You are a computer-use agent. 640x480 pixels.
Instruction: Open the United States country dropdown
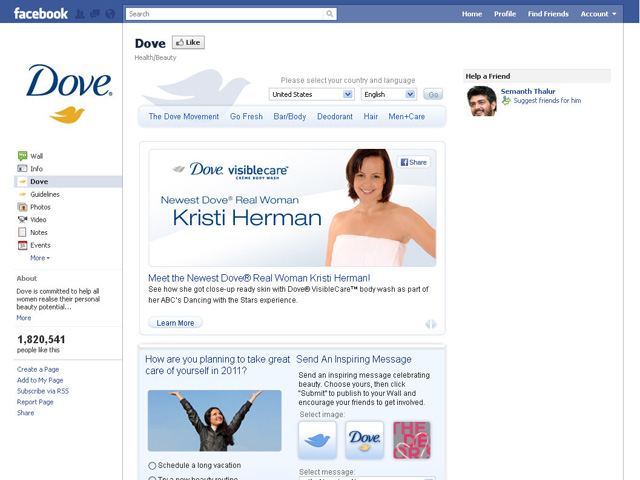click(x=311, y=94)
